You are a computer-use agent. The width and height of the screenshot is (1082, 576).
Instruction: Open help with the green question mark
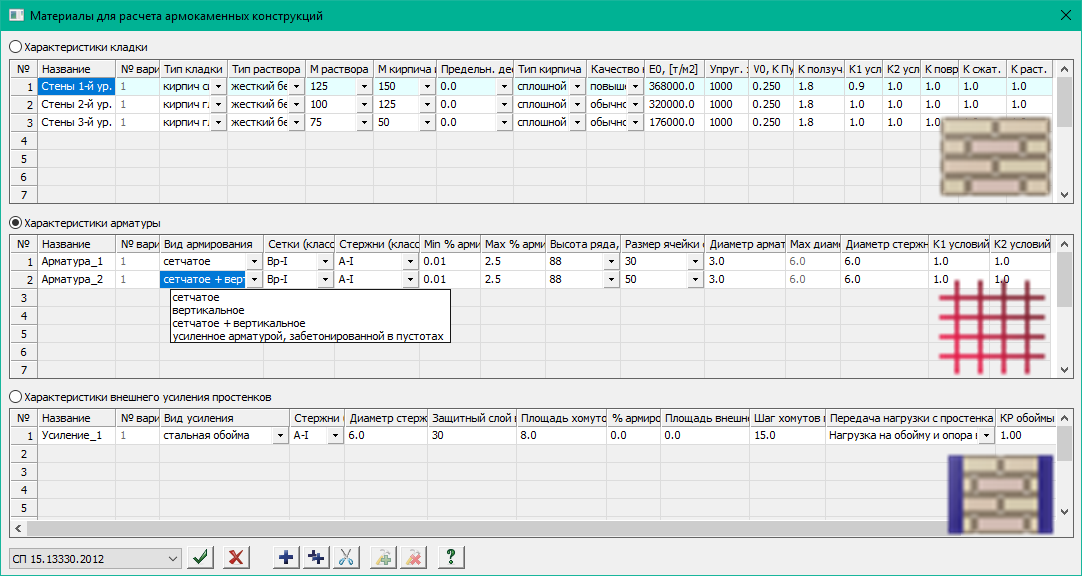pos(450,557)
